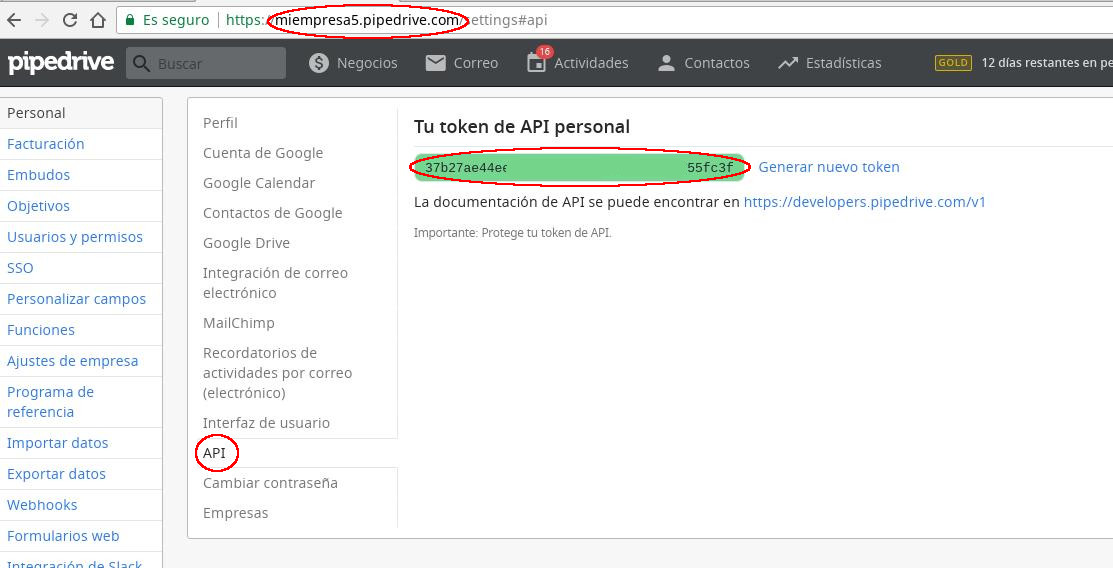Open Google Calendar settings

coord(259,183)
